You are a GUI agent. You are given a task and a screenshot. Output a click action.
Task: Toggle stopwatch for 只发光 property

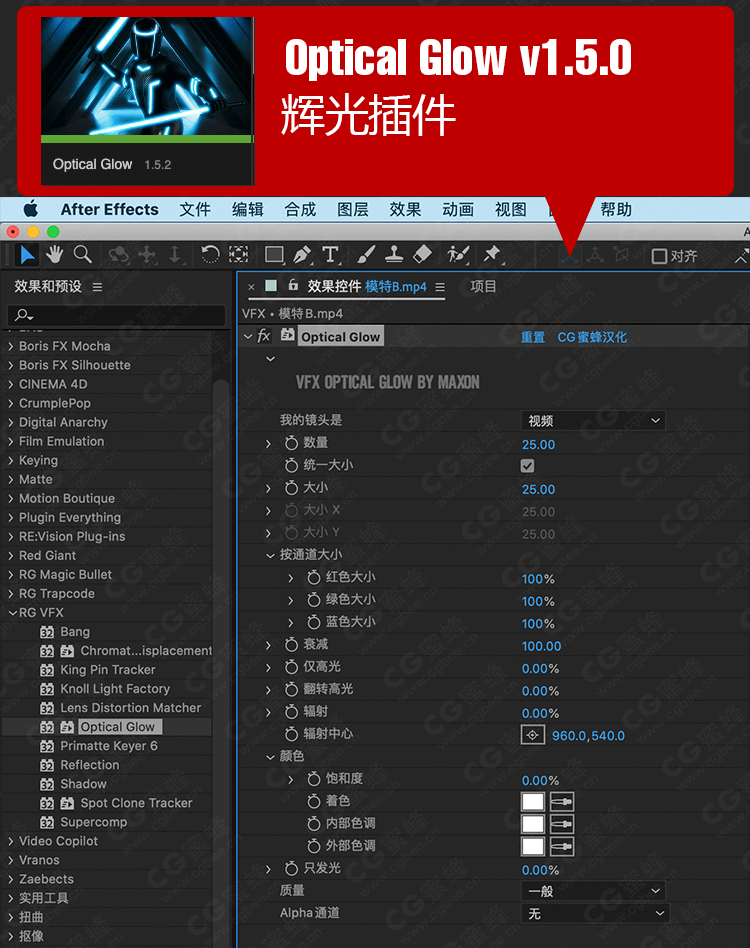tap(291, 869)
